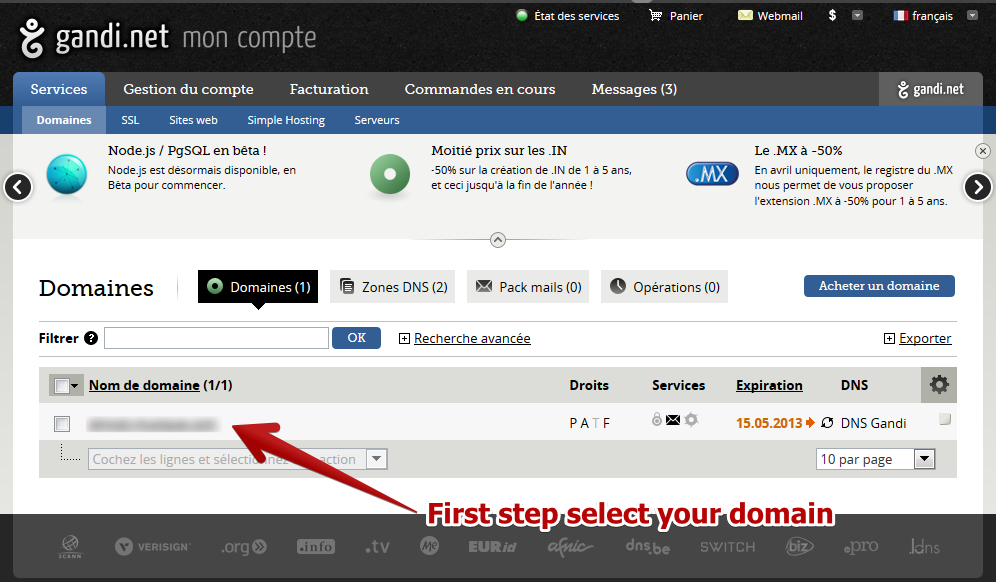Viewport: 996px width, 582px height.
Task: Click the previous promo arrow on left
Action: click(18, 187)
